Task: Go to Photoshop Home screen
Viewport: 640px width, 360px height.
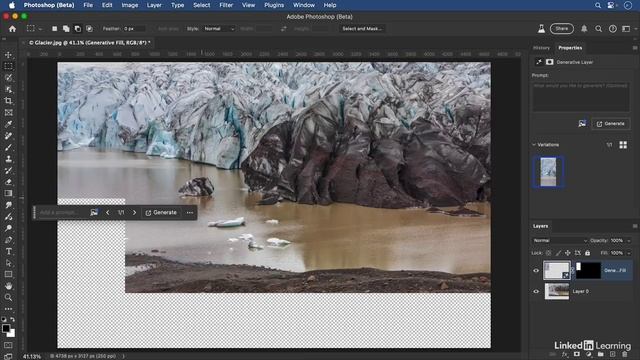Action: pos(12,29)
